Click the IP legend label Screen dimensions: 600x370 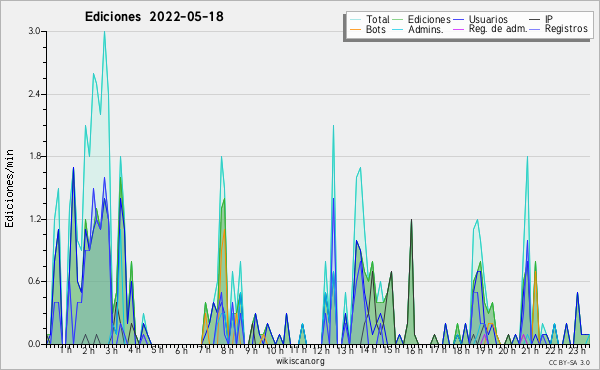pos(549,19)
